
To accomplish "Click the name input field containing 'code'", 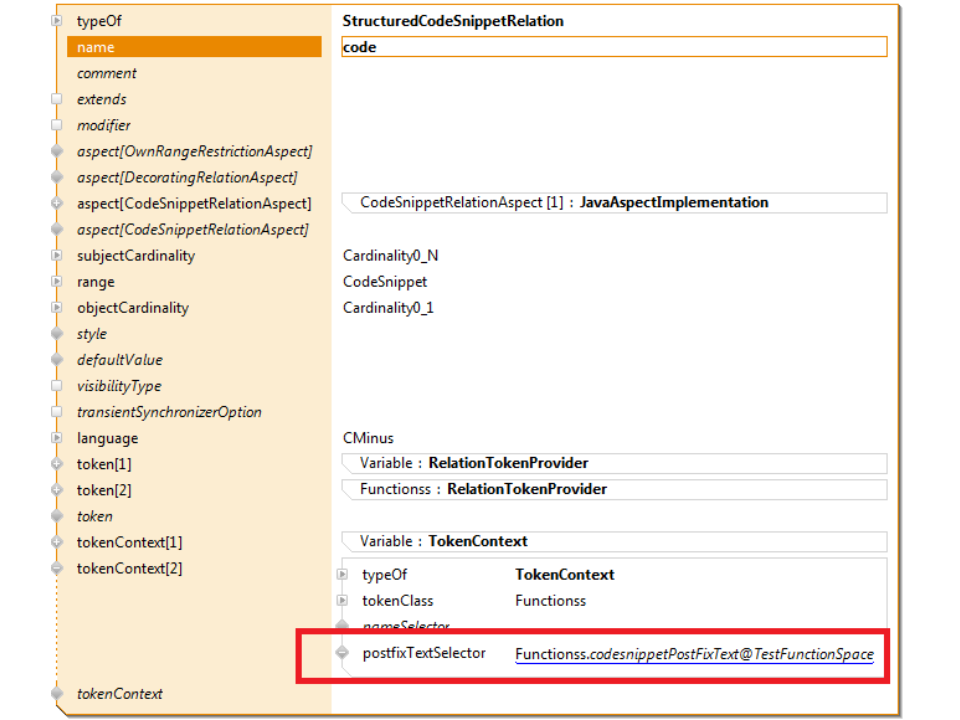I will 613,47.
